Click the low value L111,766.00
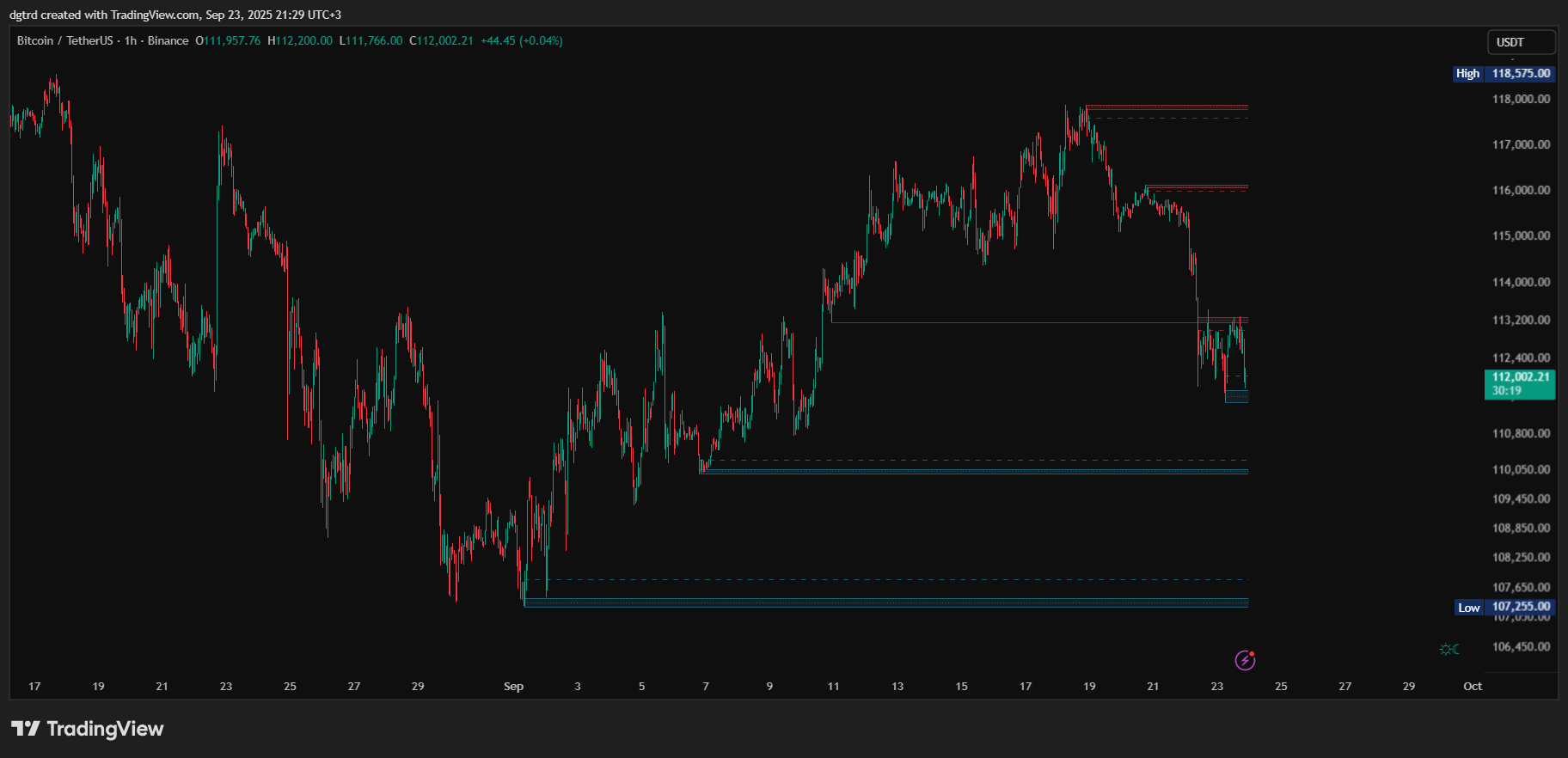 click(371, 40)
